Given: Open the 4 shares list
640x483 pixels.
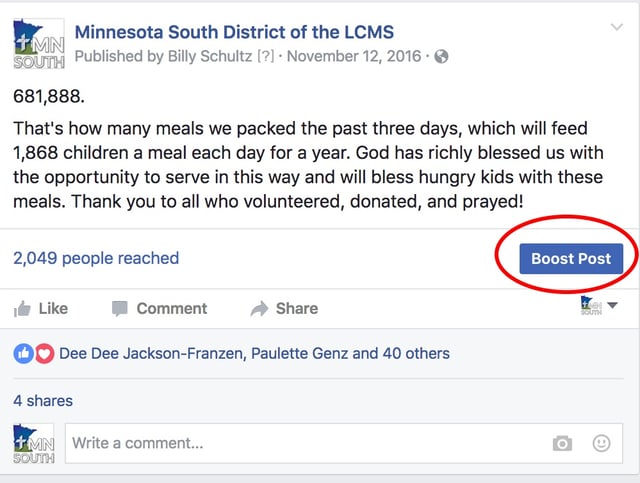Looking at the screenshot, I should (43, 401).
